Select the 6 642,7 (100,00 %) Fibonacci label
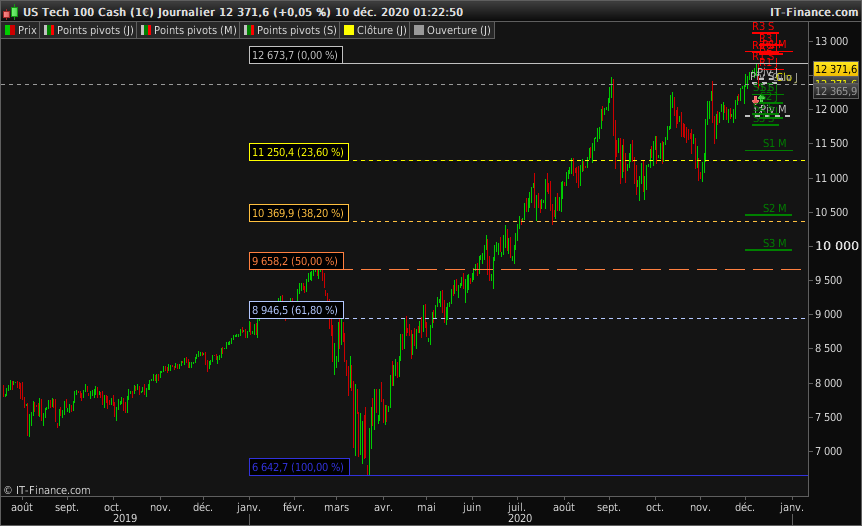The image size is (862, 526). (x=299, y=467)
